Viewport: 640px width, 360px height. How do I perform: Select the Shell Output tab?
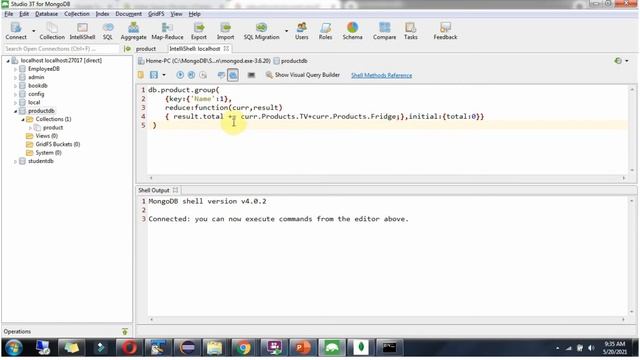154,190
